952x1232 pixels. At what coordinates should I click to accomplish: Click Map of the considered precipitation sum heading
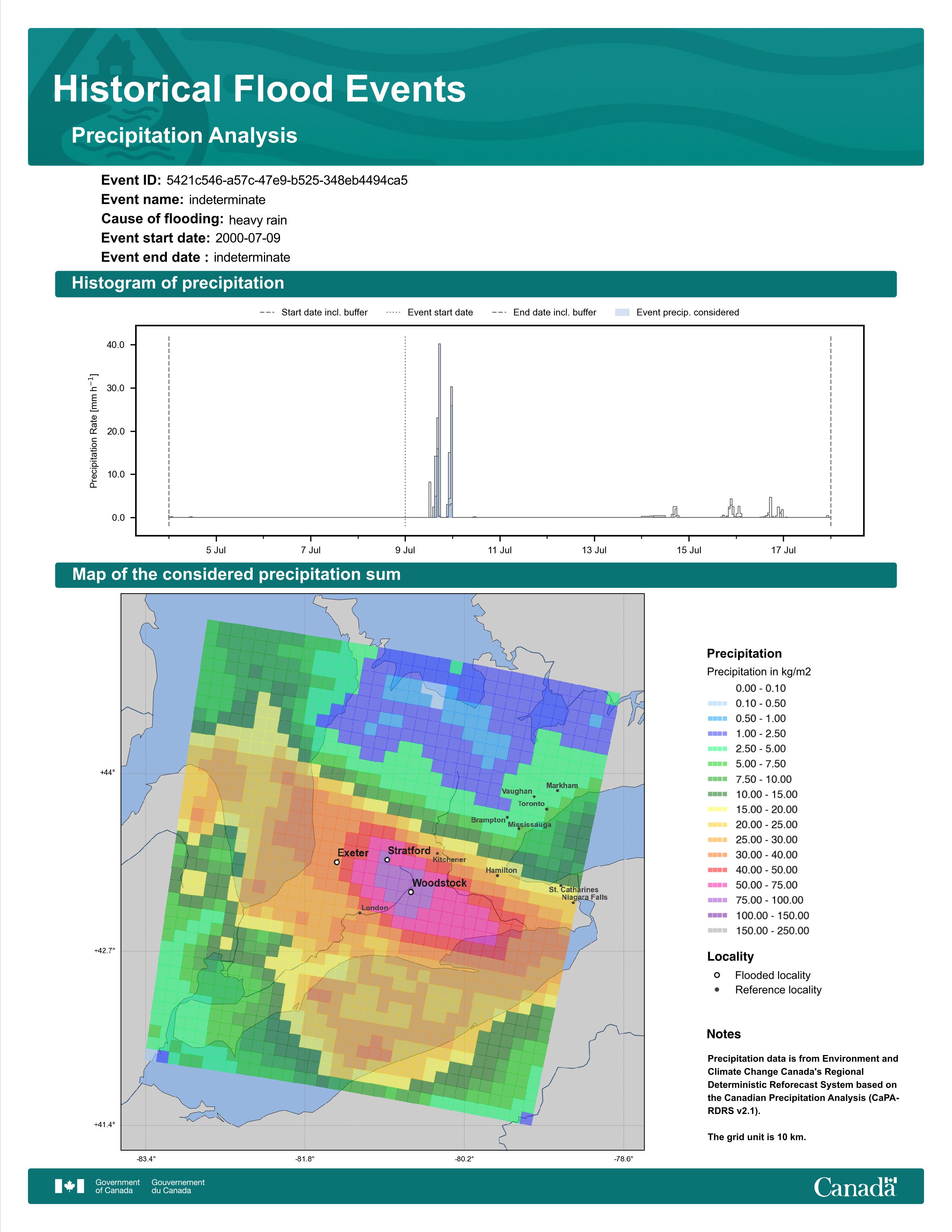coord(236,574)
